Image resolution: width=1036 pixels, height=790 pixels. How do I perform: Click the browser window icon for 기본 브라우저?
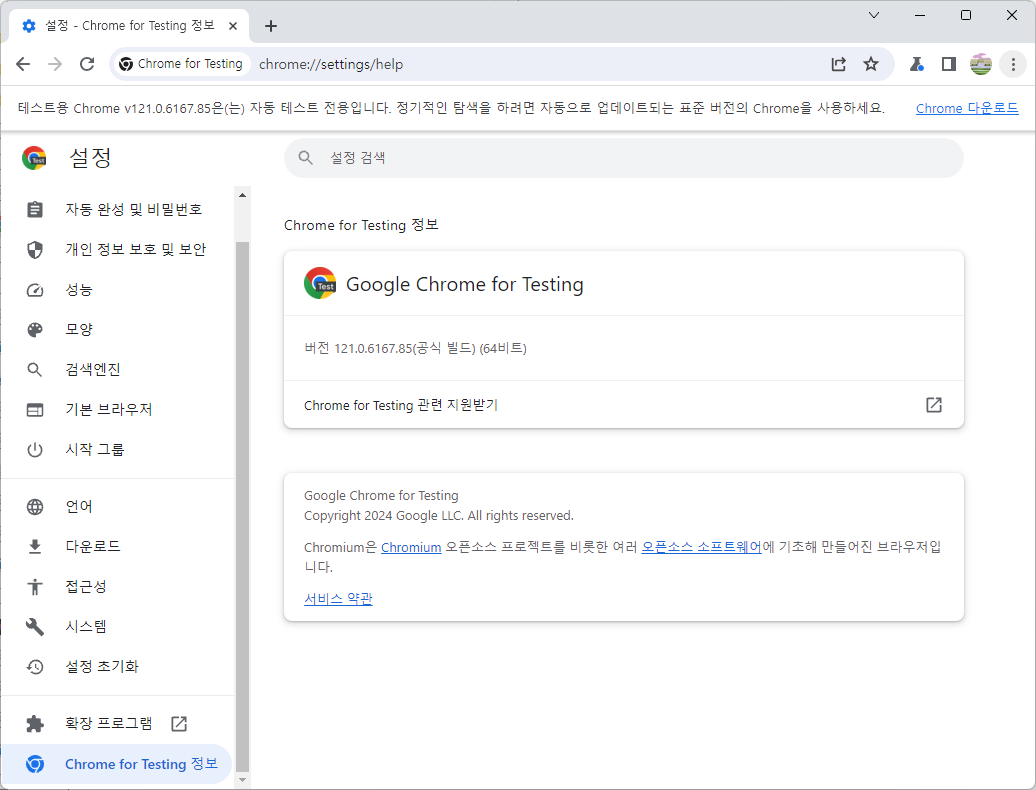point(35,410)
